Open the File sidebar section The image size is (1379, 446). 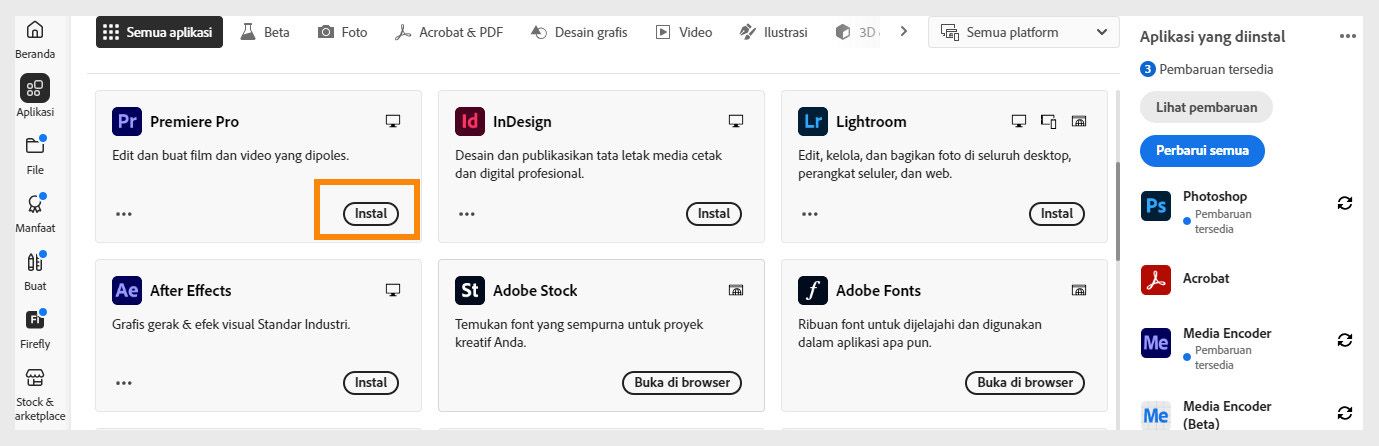tap(35, 154)
